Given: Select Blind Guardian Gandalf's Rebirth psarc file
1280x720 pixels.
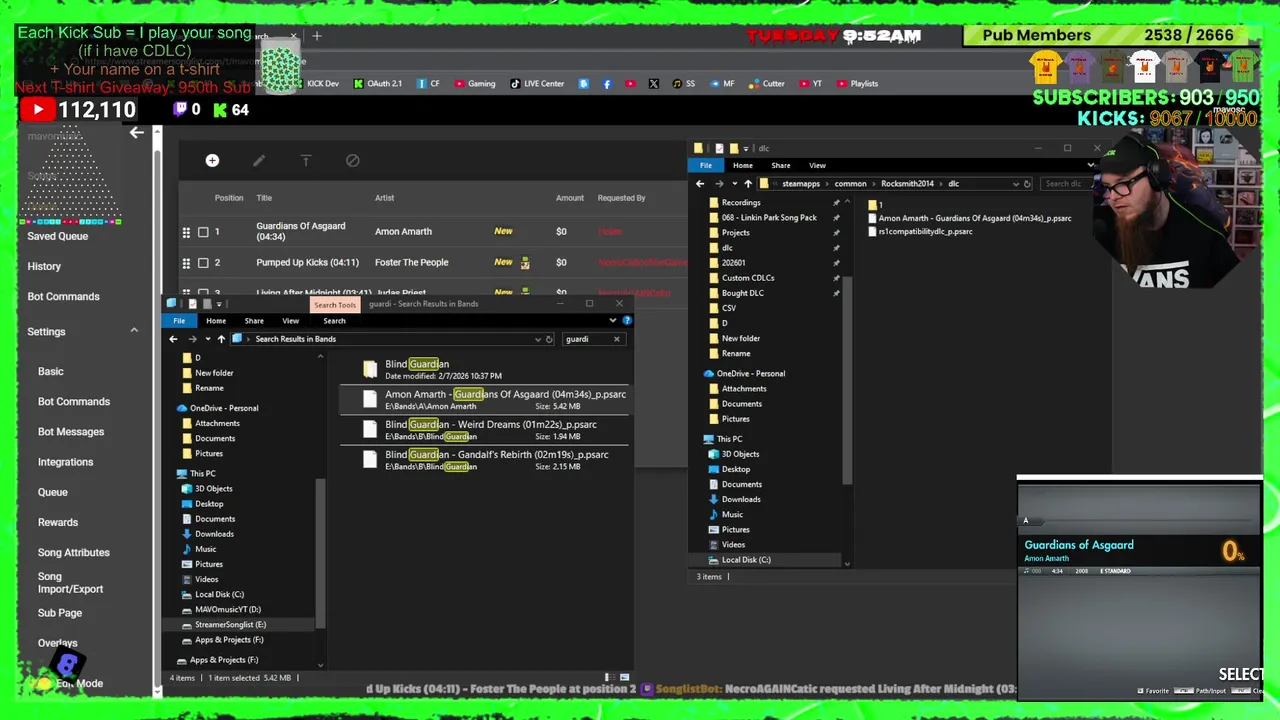Looking at the screenshot, I should click(x=484, y=460).
